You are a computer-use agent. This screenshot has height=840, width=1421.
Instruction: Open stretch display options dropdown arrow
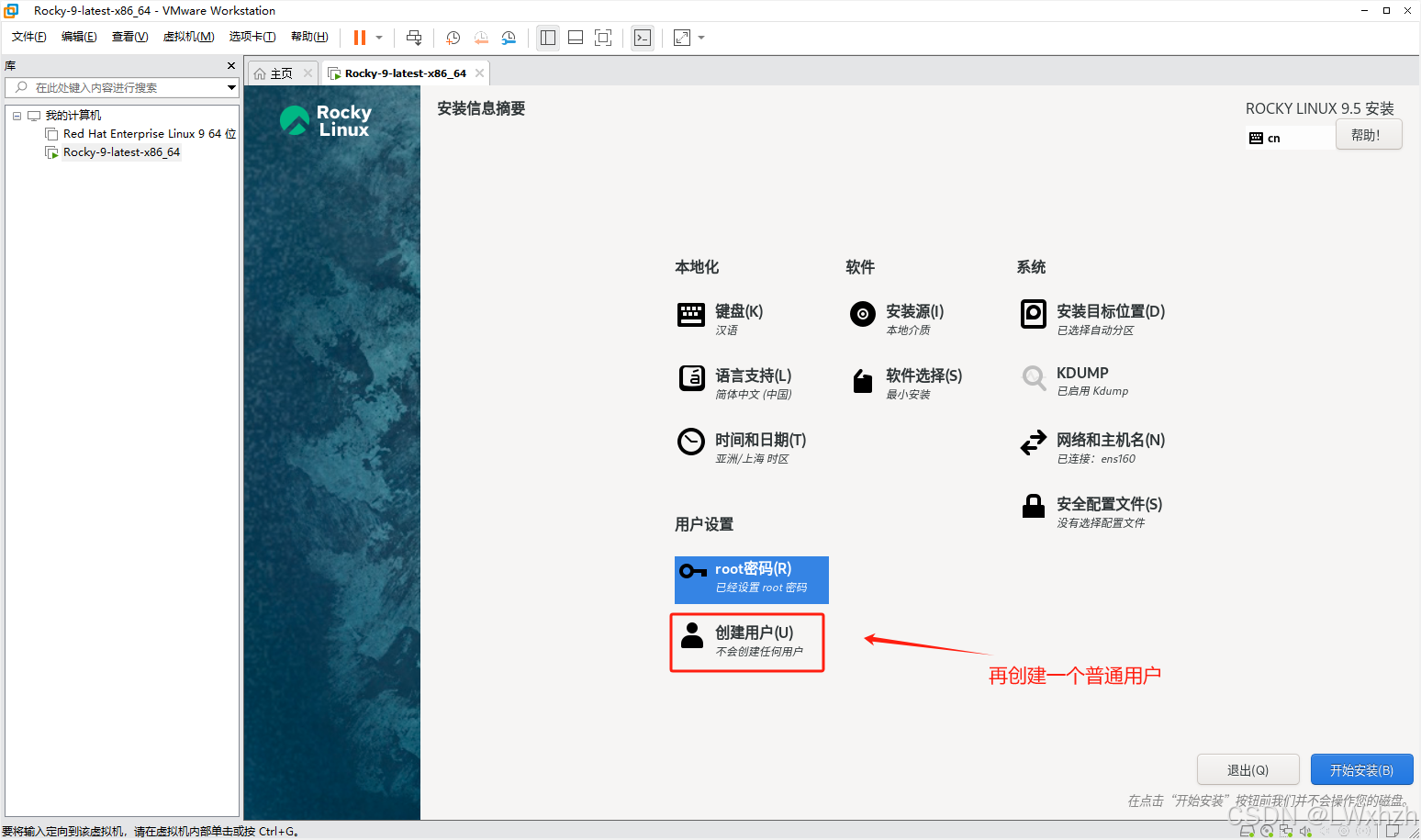coord(701,38)
